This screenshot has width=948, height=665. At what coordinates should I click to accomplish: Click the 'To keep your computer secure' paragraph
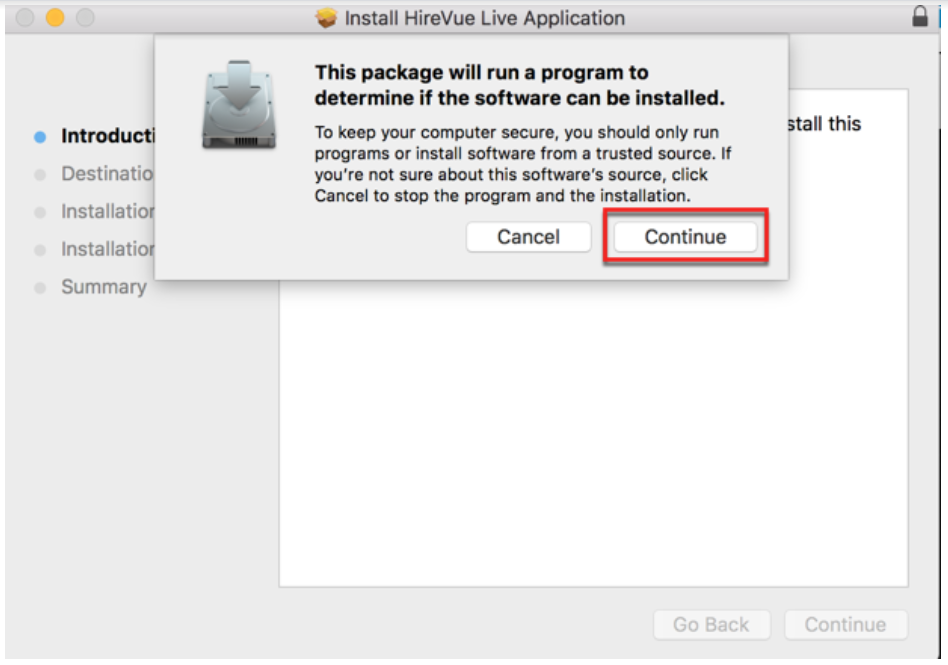523,164
